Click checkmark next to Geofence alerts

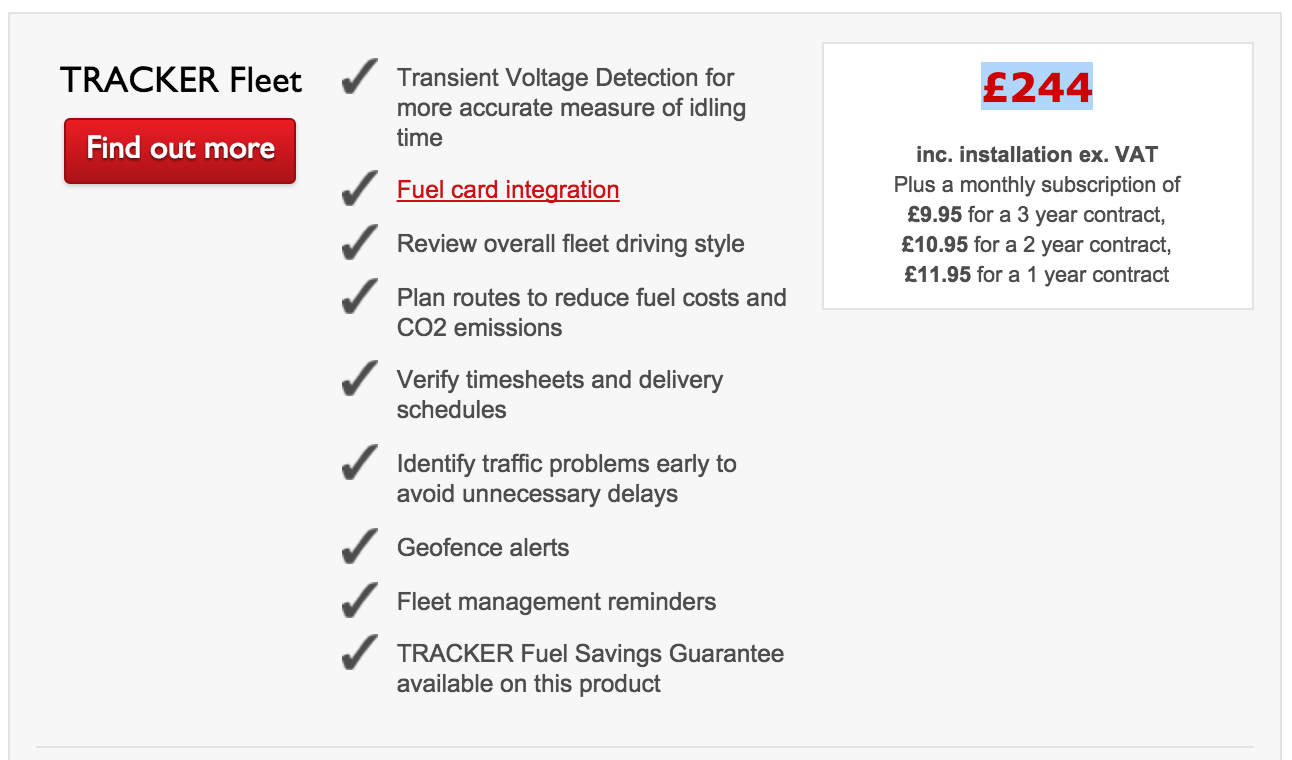tap(359, 547)
